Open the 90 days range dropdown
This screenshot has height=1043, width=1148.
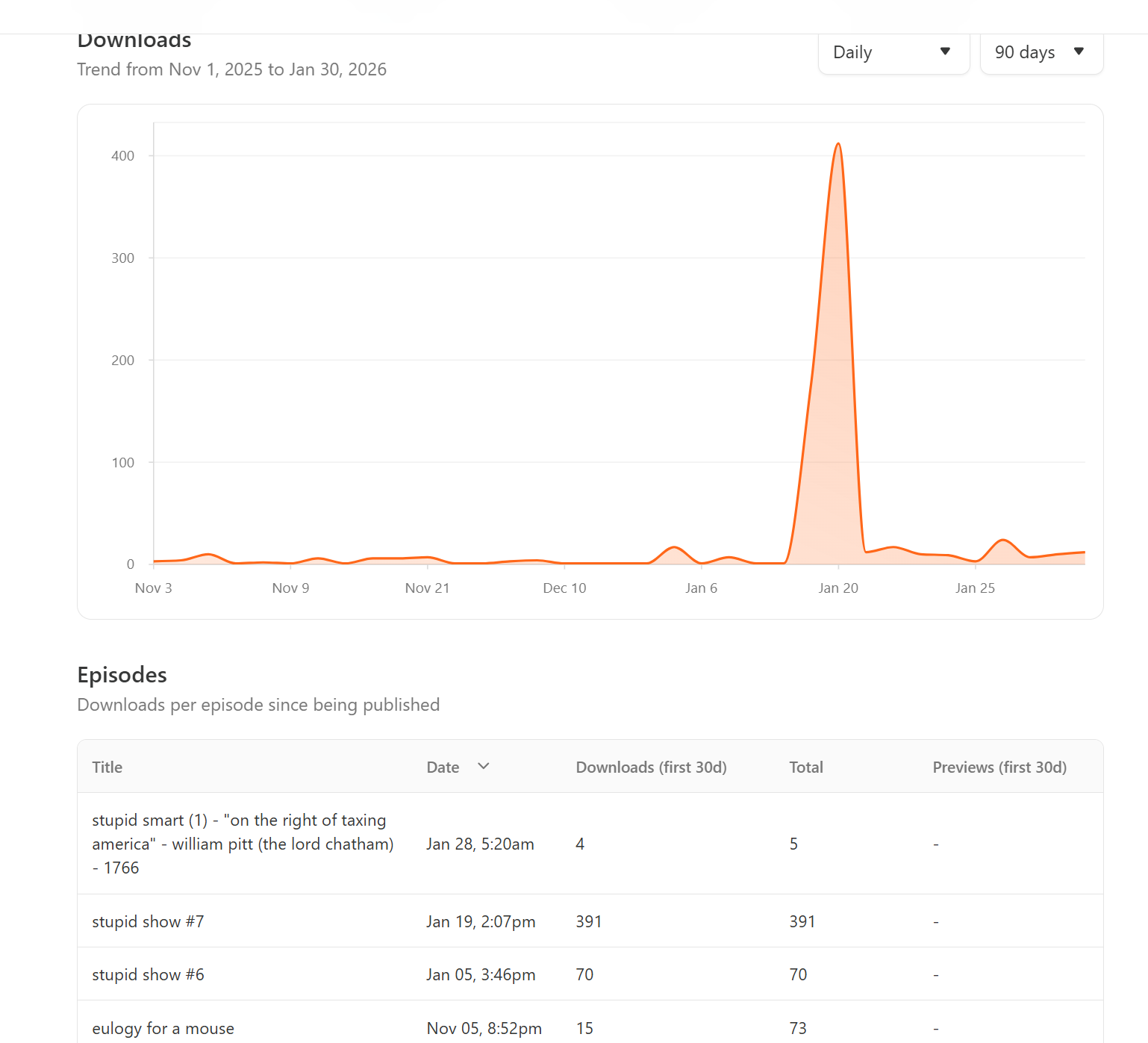(x=1041, y=52)
